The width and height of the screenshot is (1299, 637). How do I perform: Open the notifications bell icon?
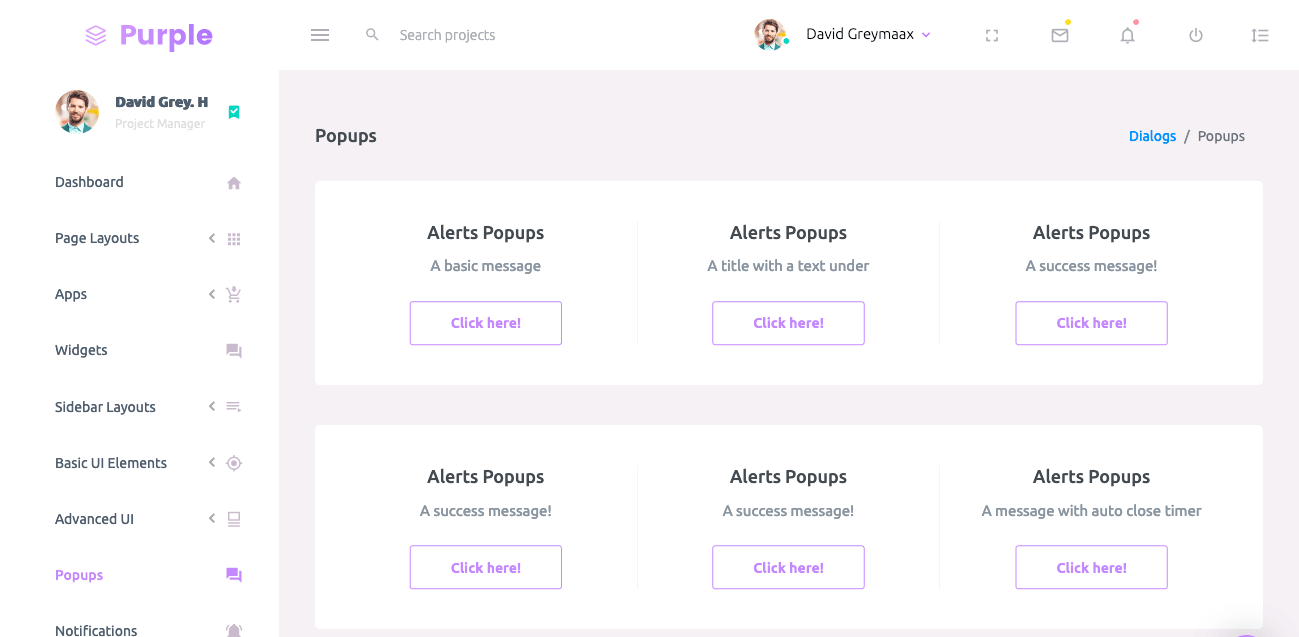pos(1128,35)
